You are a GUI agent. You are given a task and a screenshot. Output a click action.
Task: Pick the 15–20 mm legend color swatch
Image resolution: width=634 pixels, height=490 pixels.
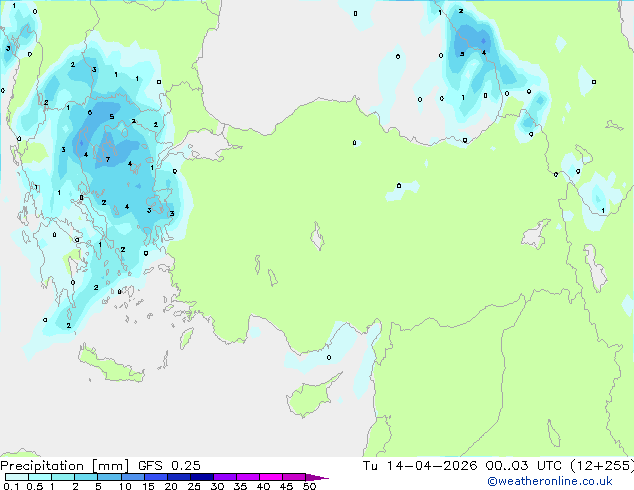[155, 477]
